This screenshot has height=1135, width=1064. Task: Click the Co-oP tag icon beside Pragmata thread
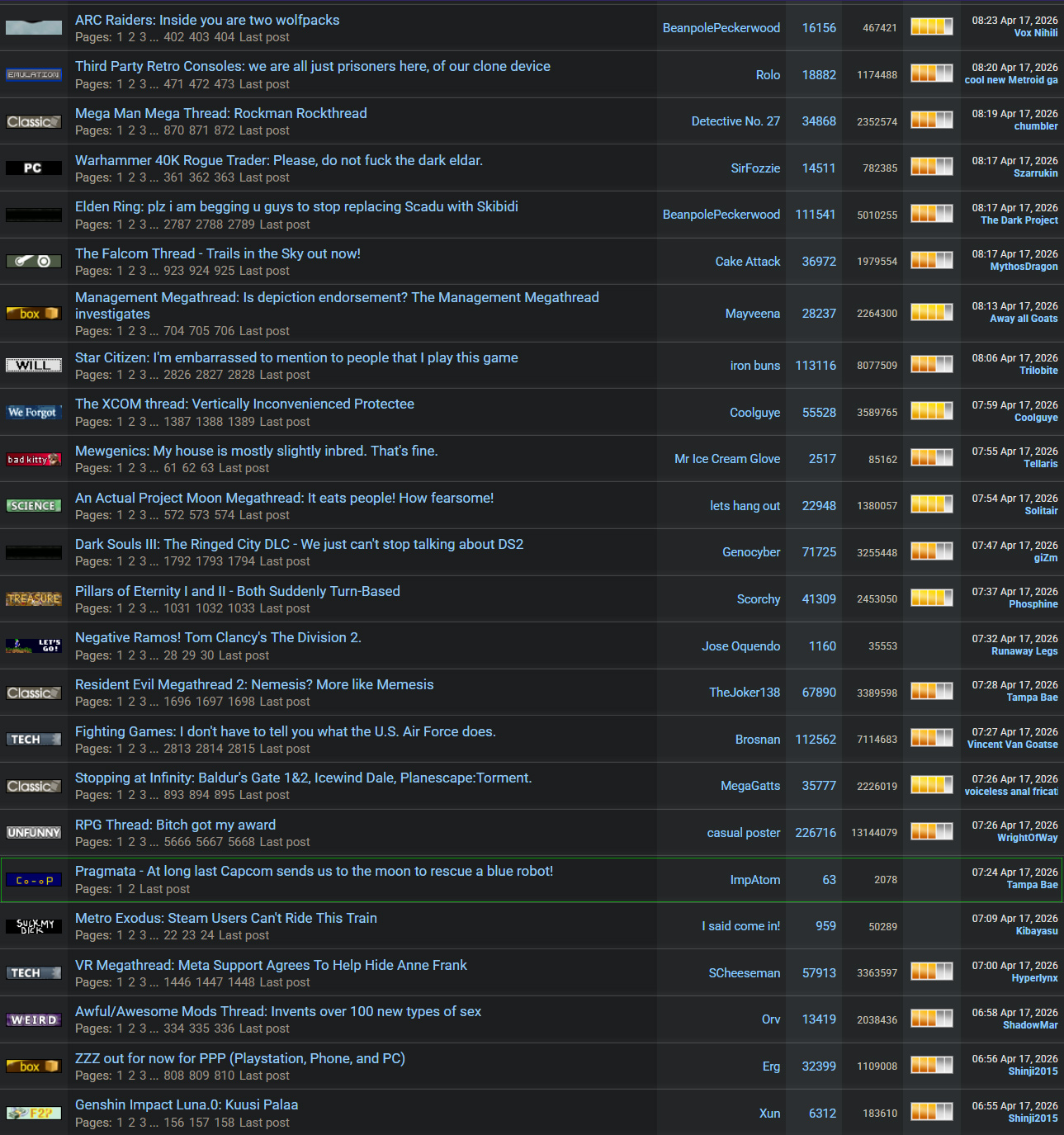pos(34,881)
